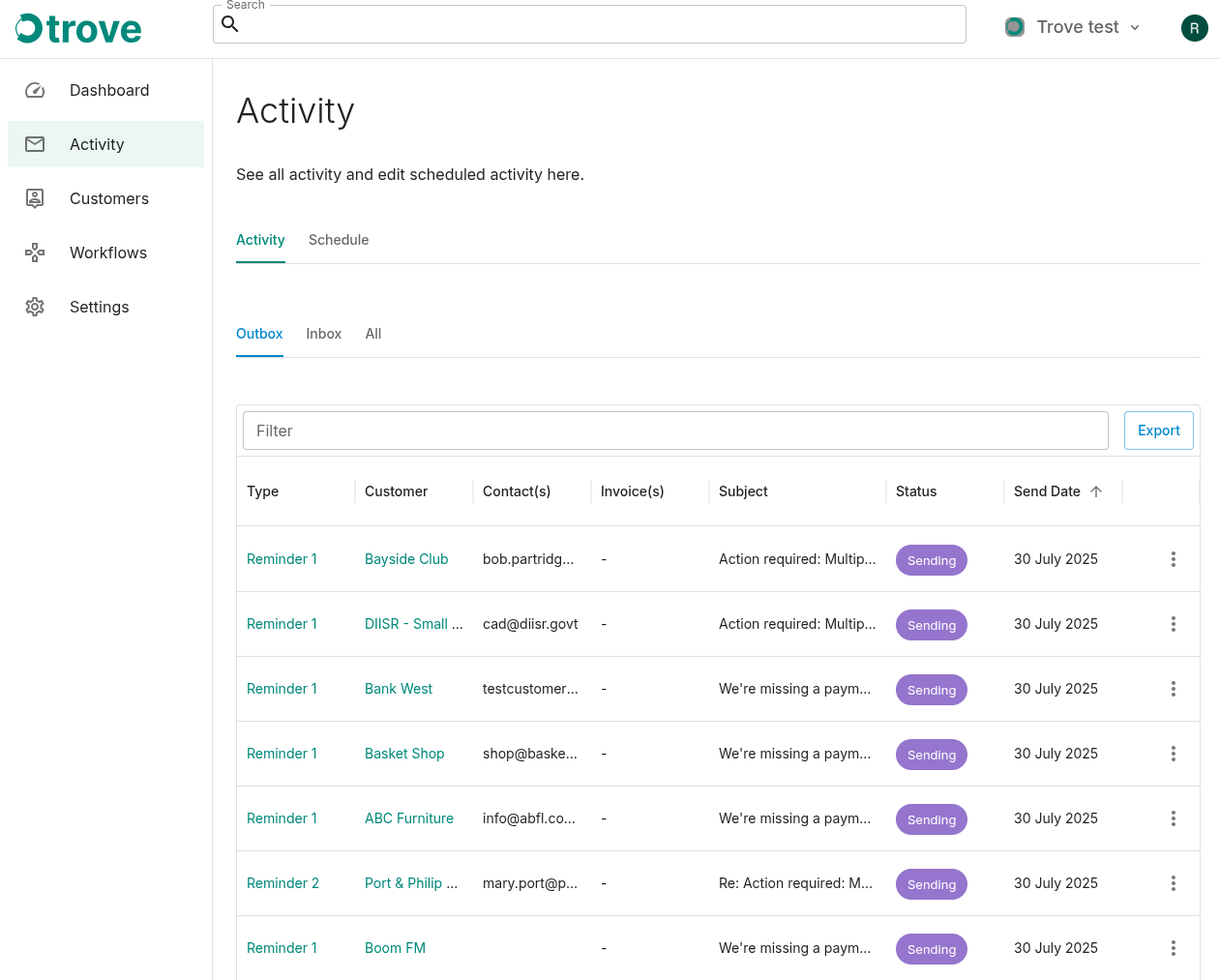Expand the Trove test account dropdown
Screen dimensions: 1219x980
(1134, 27)
